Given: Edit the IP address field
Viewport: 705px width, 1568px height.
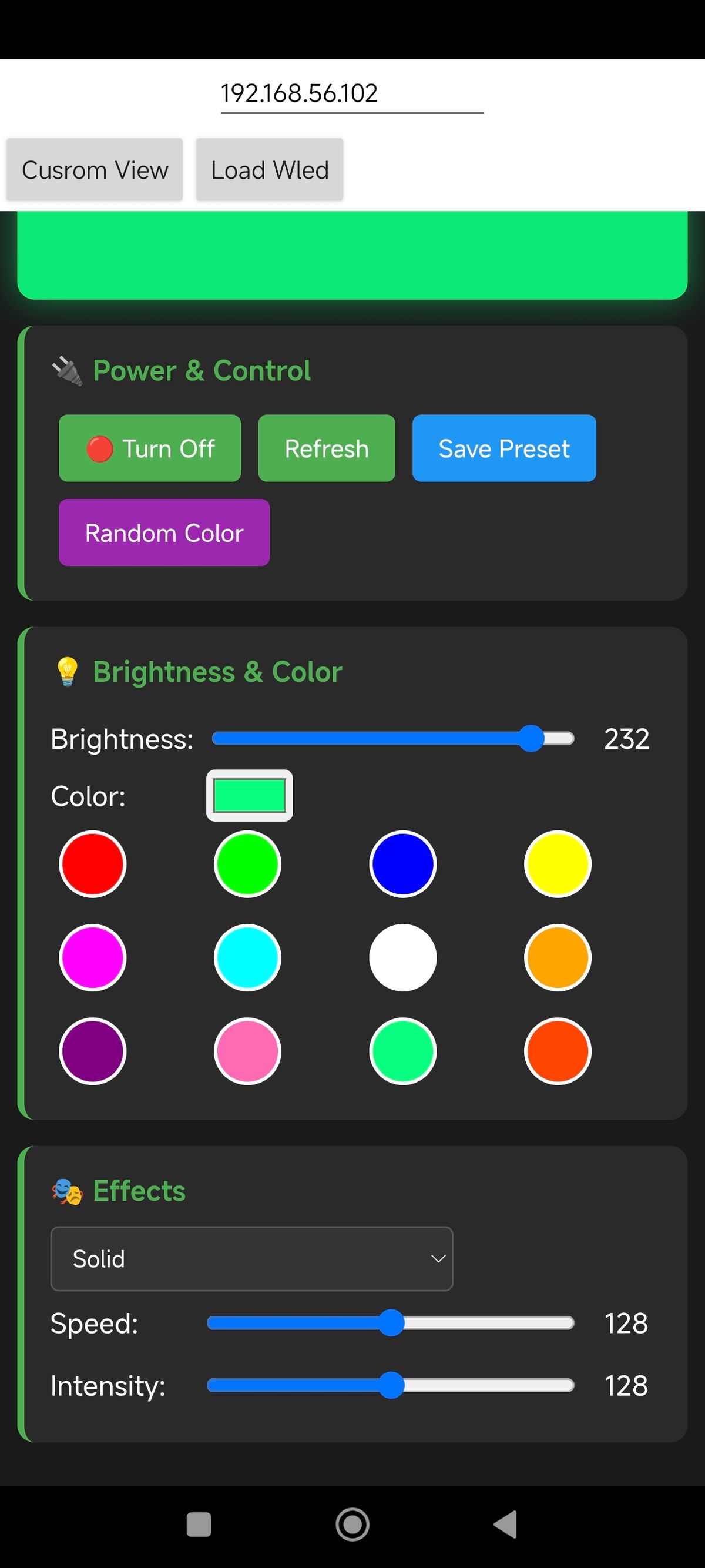Looking at the screenshot, I should pyautogui.click(x=351, y=94).
